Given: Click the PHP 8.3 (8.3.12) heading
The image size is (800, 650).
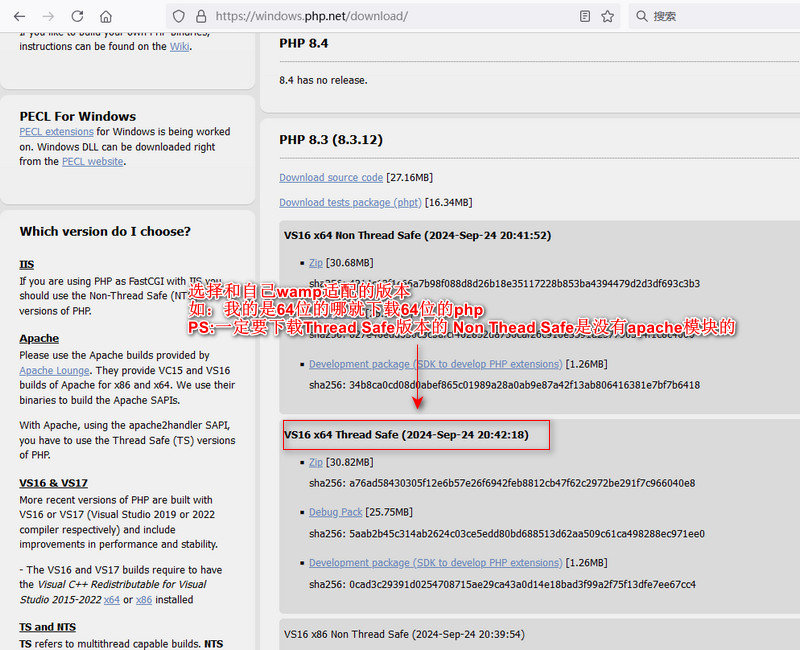Looking at the screenshot, I should pos(331,140).
